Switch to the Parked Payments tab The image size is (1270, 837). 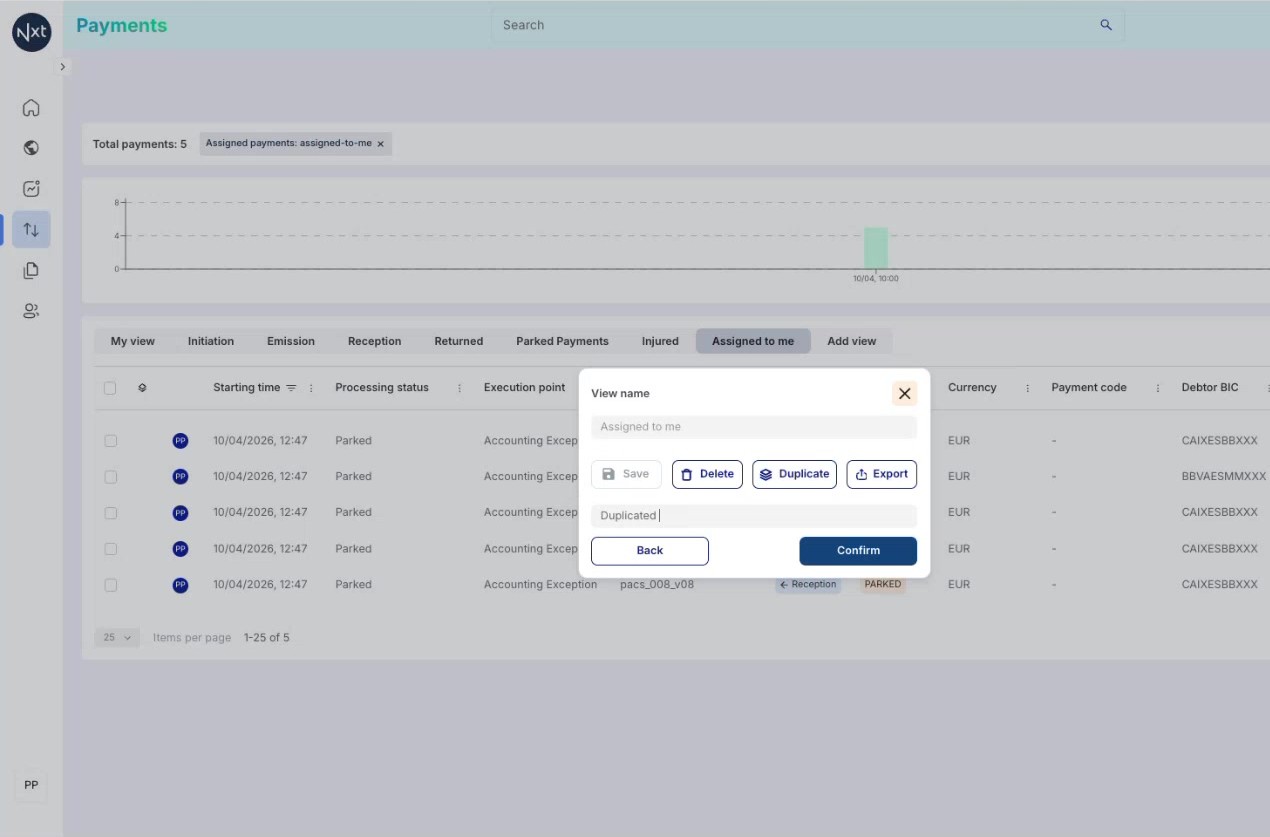[x=562, y=341]
